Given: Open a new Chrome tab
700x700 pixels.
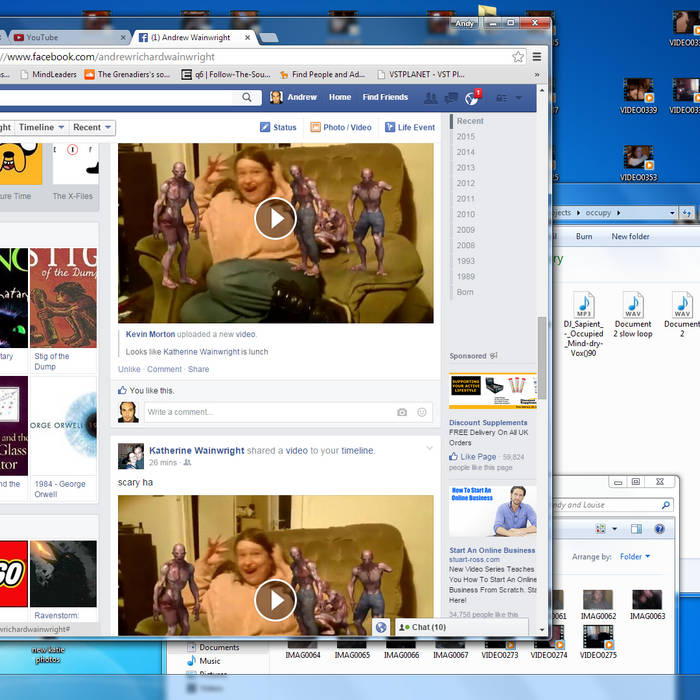Looking at the screenshot, I should [269, 38].
